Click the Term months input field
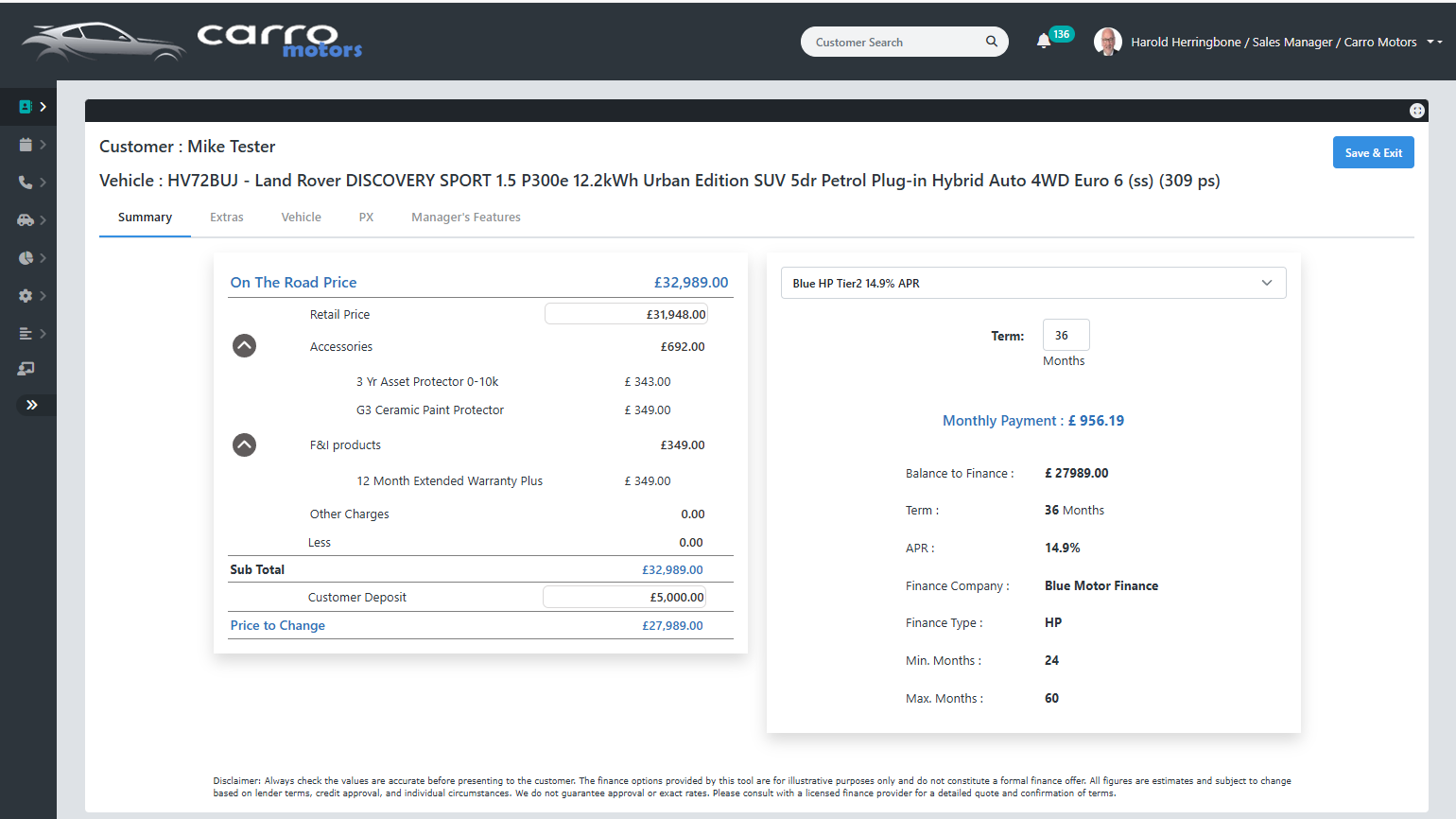 point(1066,336)
